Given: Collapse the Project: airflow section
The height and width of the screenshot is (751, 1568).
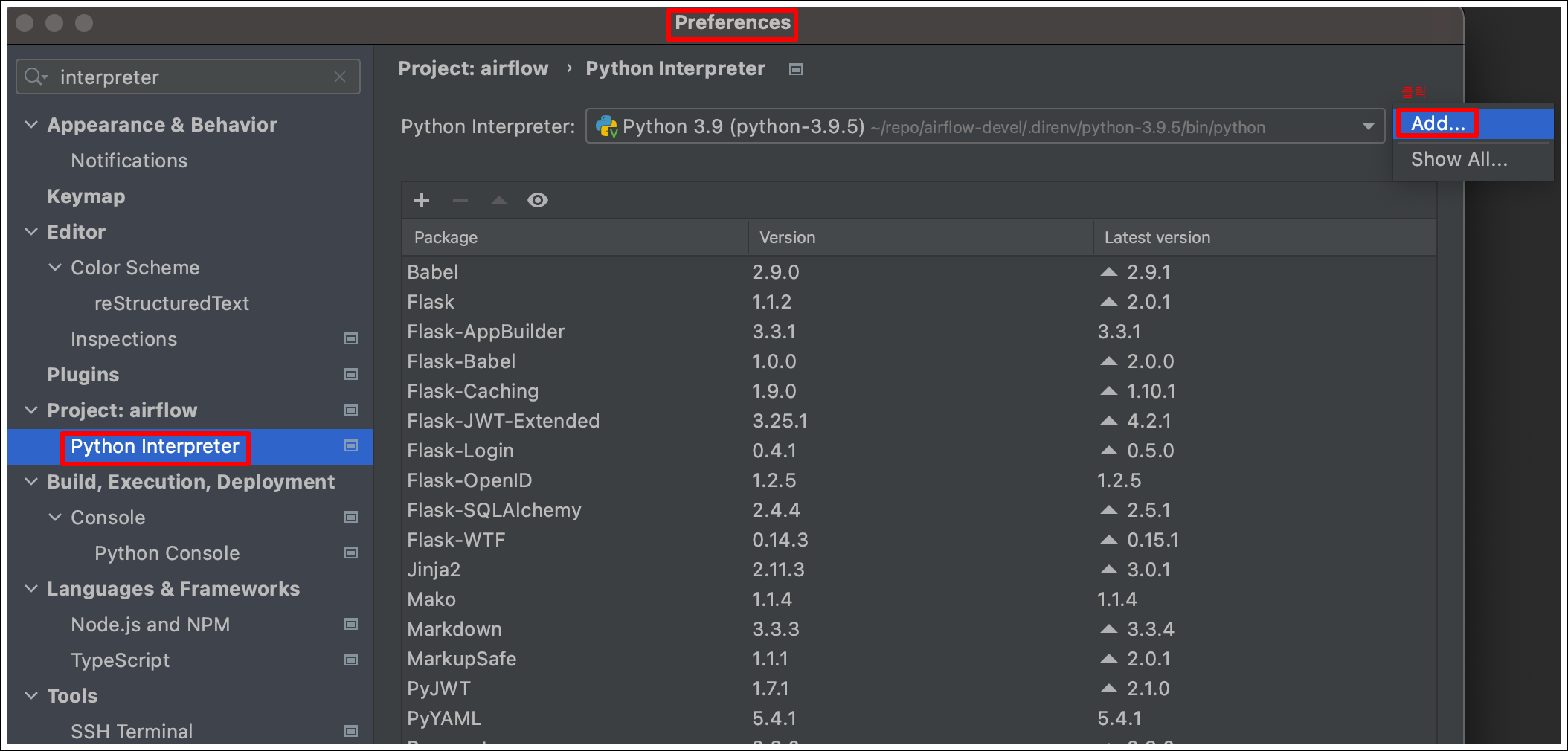Looking at the screenshot, I should [31, 410].
